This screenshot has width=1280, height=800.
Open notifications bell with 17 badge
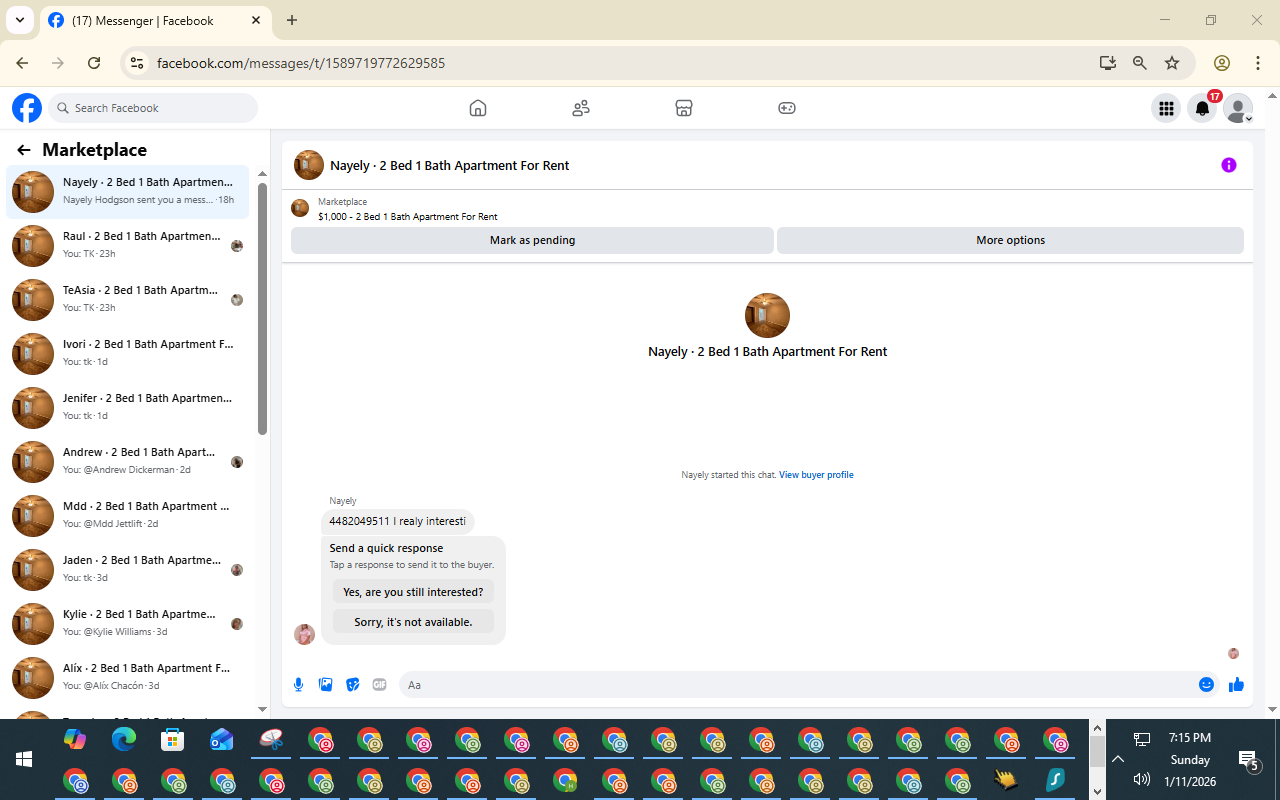click(1203, 108)
